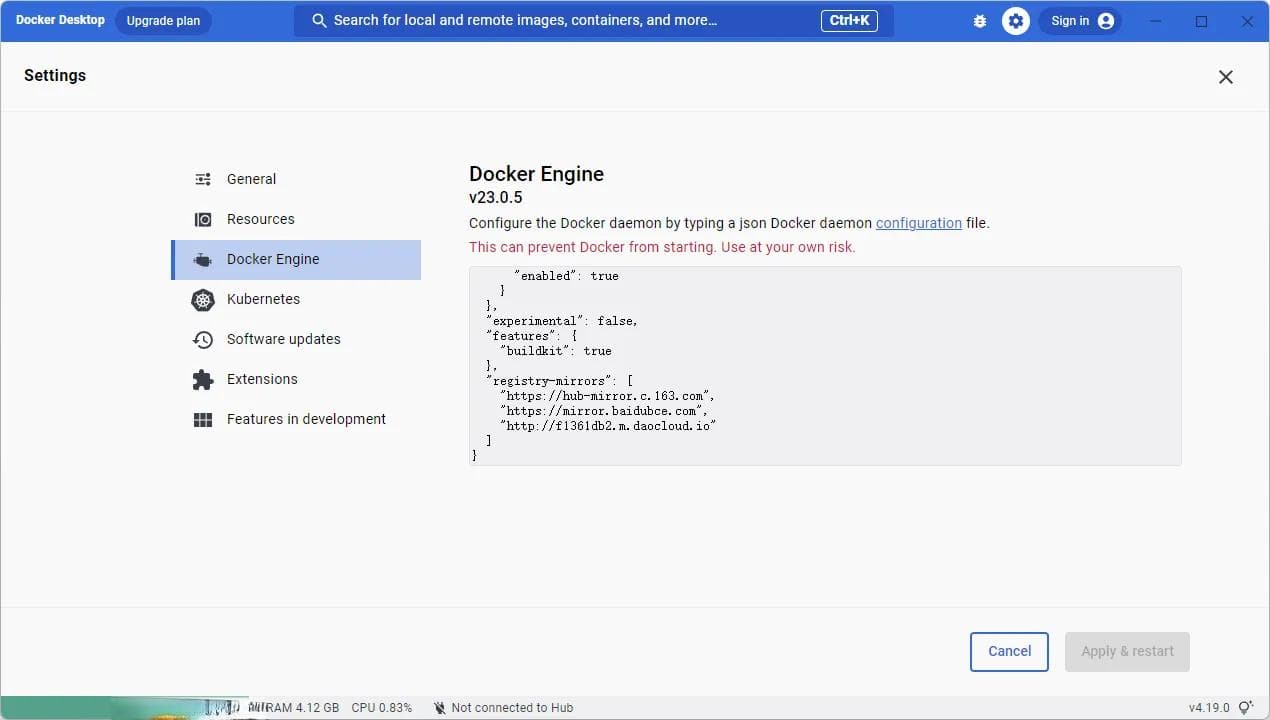Close the Docker Desktop window
The height and width of the screenshot is (720, 1270).
(1247, 21)
